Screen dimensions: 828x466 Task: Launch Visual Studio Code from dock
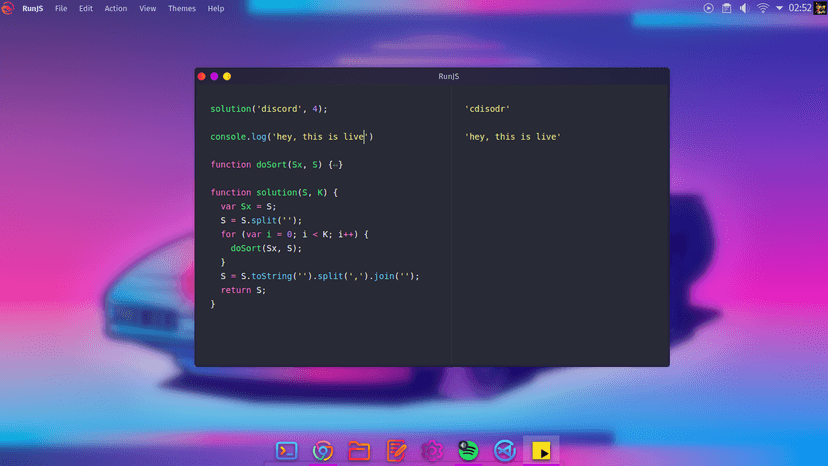tap(505, 451)
